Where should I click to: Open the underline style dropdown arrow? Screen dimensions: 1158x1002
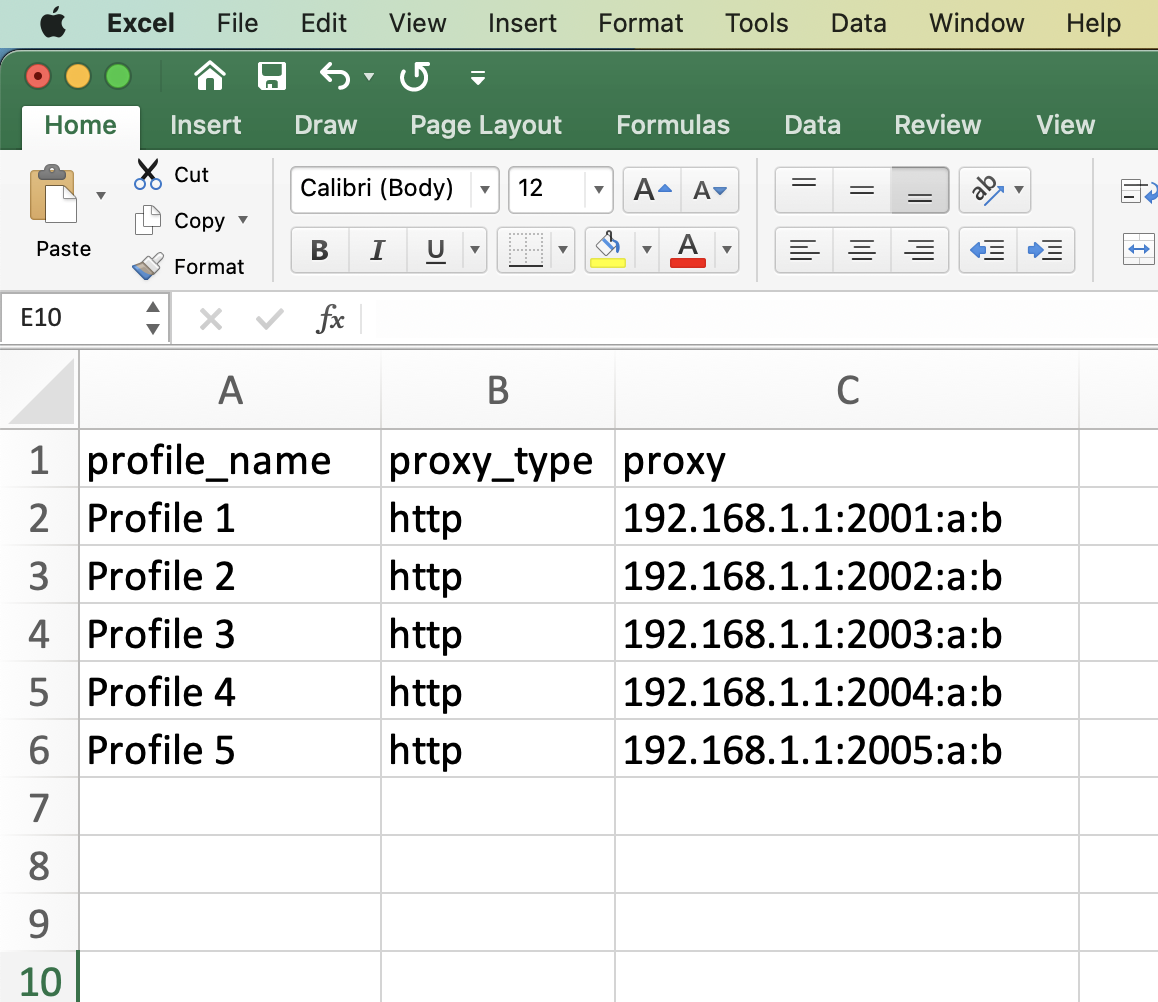pyautogui.click(x=475, y=250)
